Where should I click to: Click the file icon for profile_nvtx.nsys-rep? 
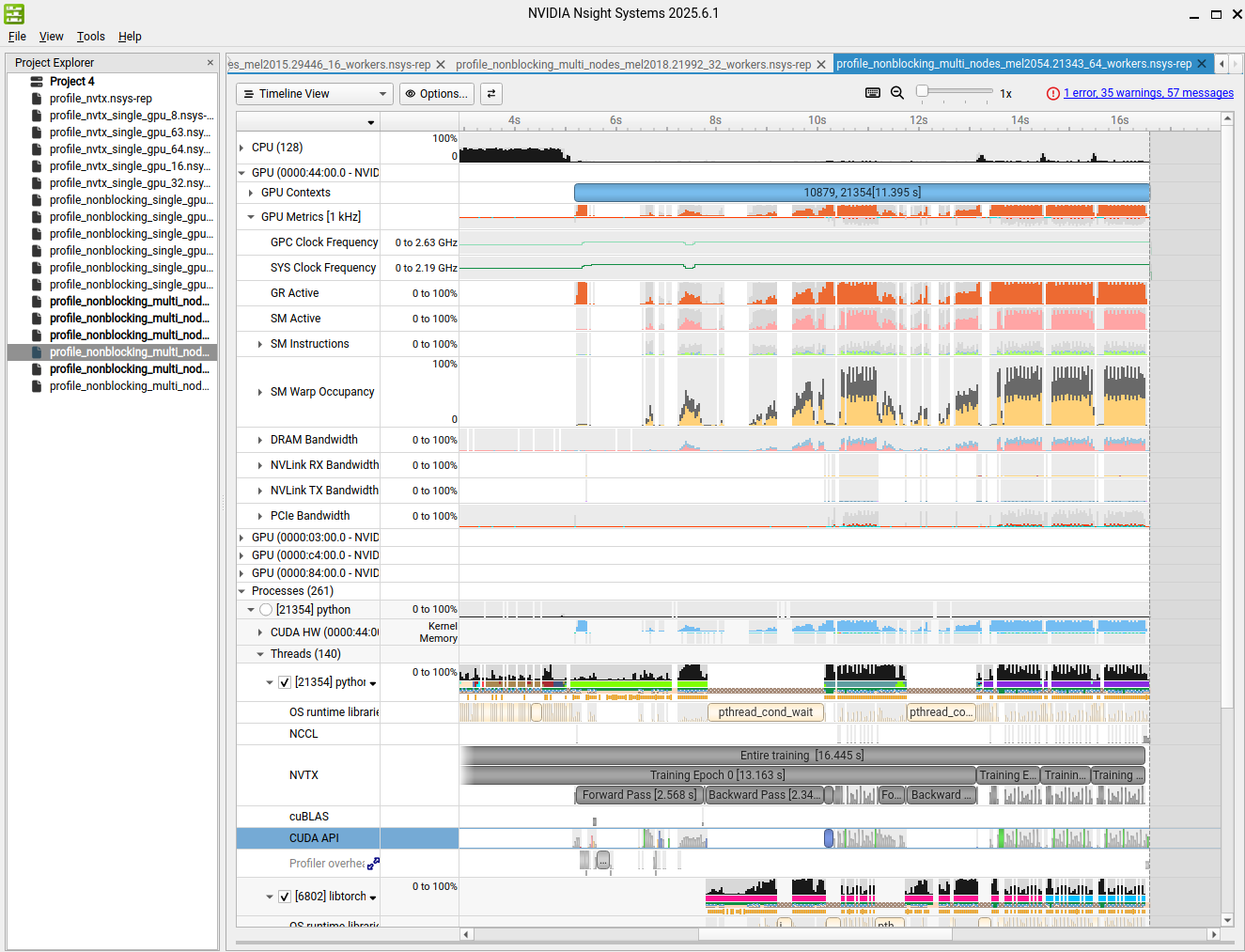[x=37, y=99]
